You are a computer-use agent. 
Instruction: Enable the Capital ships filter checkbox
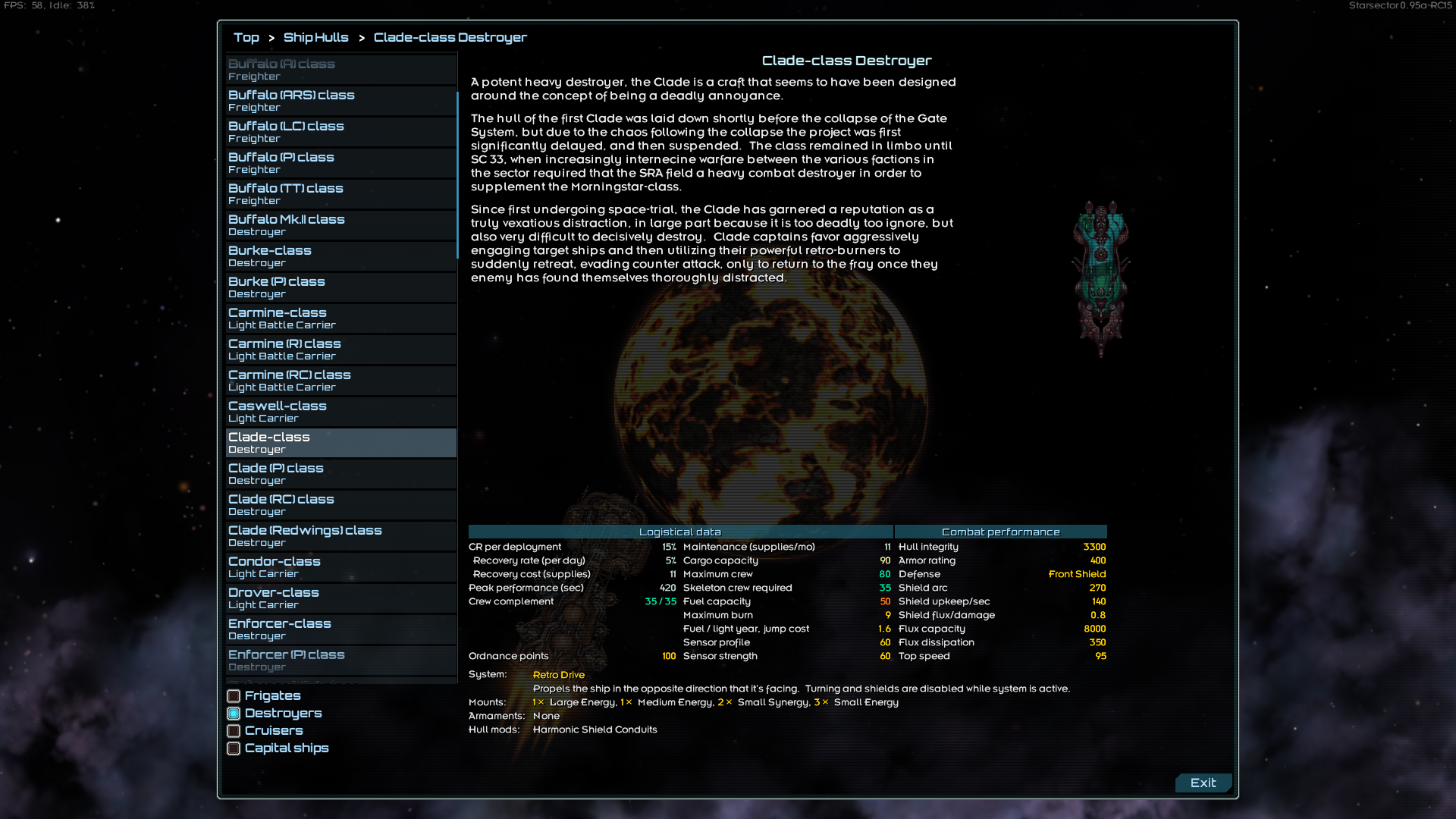pos(234,748)
